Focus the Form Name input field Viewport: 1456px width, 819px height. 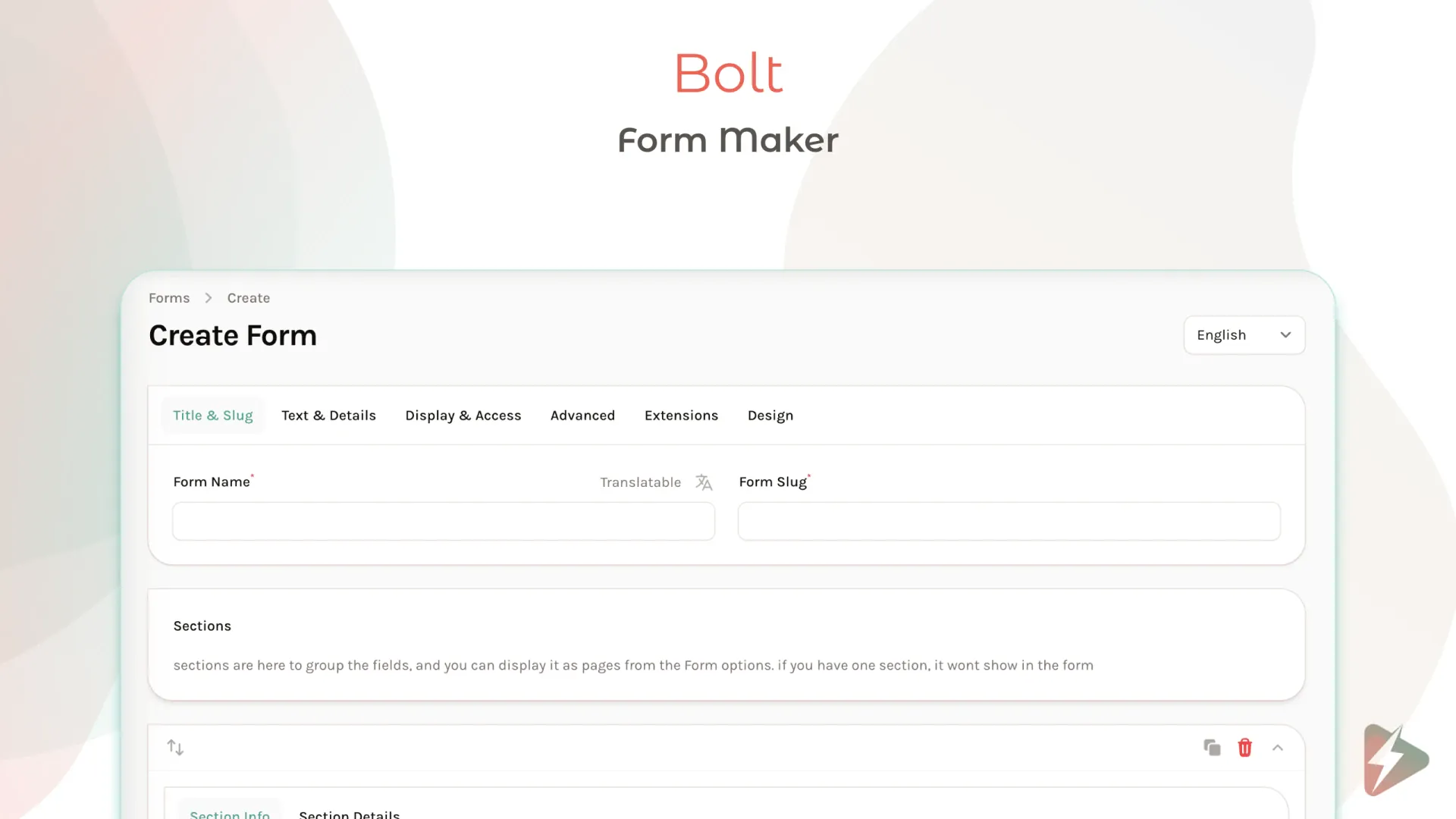pyautogui.click(x=443, y=521)
